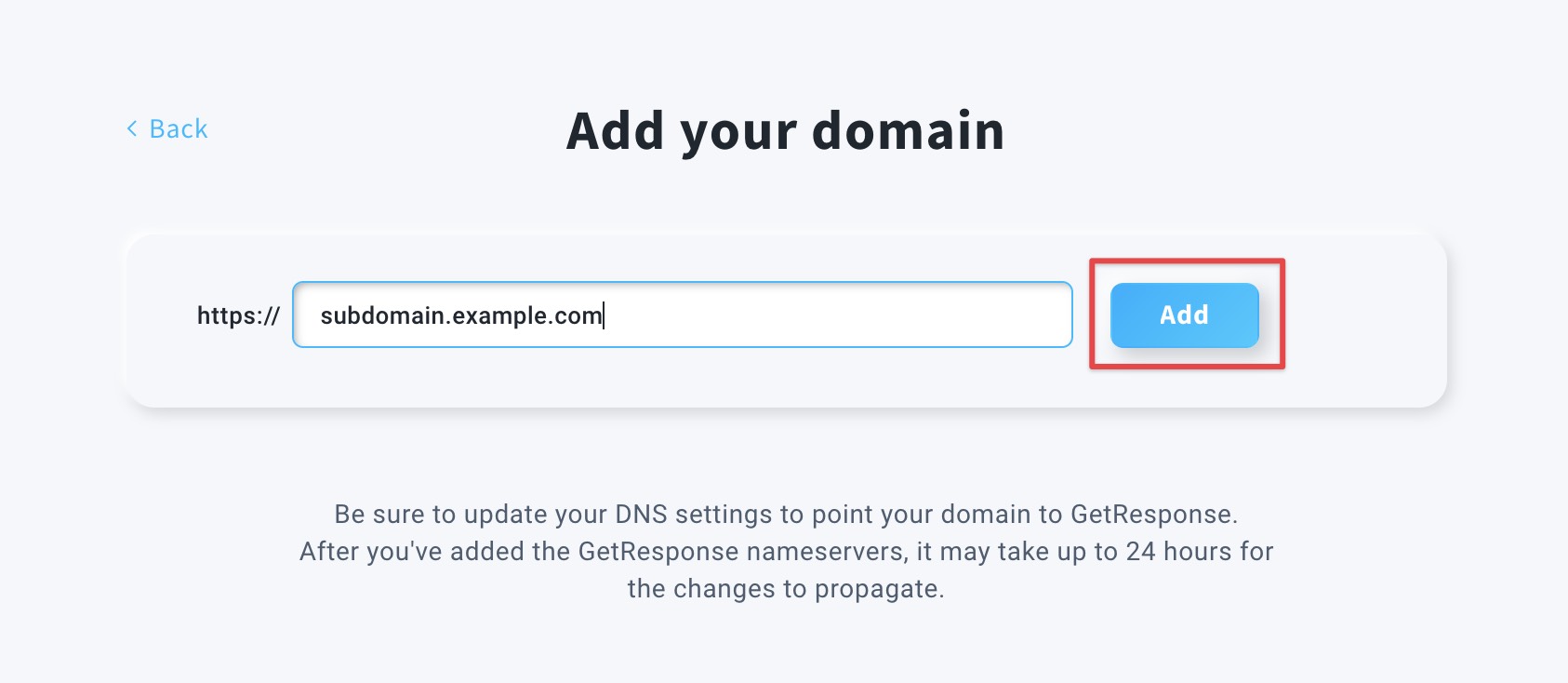This screenshot has height=683, width=1568.
Task: Click the word "domain" in the page heading
Action: point(909,130)
